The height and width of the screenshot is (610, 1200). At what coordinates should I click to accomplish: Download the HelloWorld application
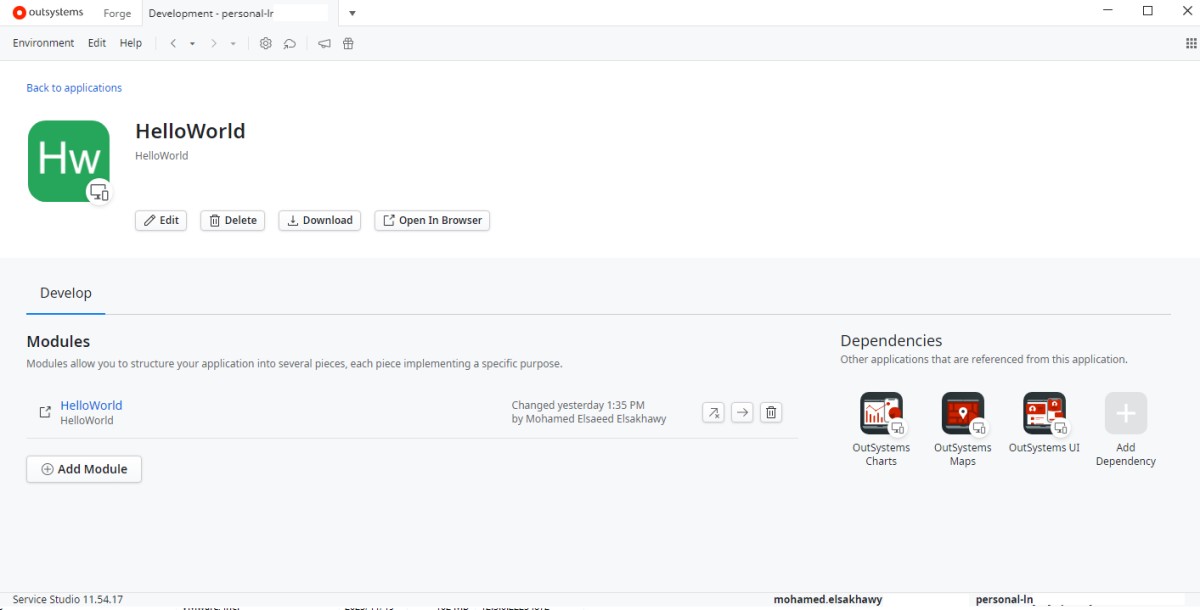[x=320, y=220]
